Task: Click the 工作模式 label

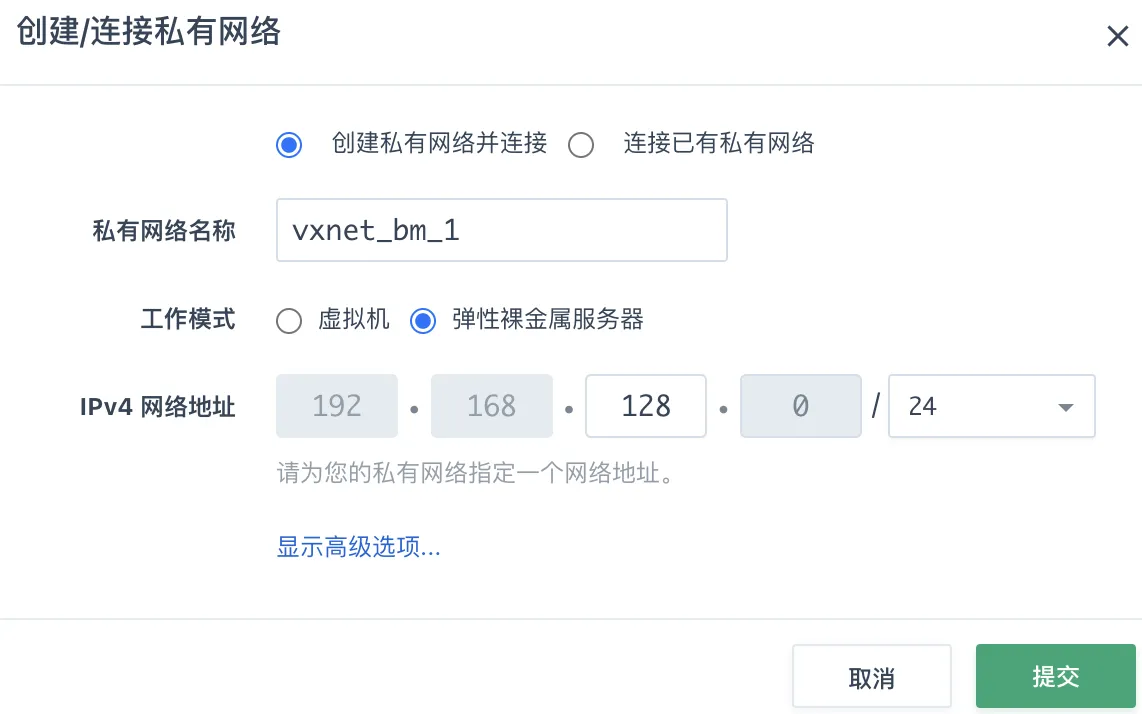Action: (x=188, y=320)
